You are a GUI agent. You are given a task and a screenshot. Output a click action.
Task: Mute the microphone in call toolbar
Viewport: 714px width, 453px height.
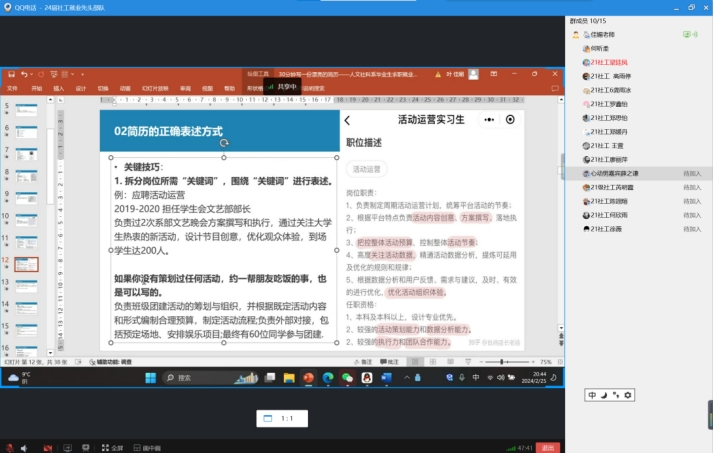coord(9,447)
